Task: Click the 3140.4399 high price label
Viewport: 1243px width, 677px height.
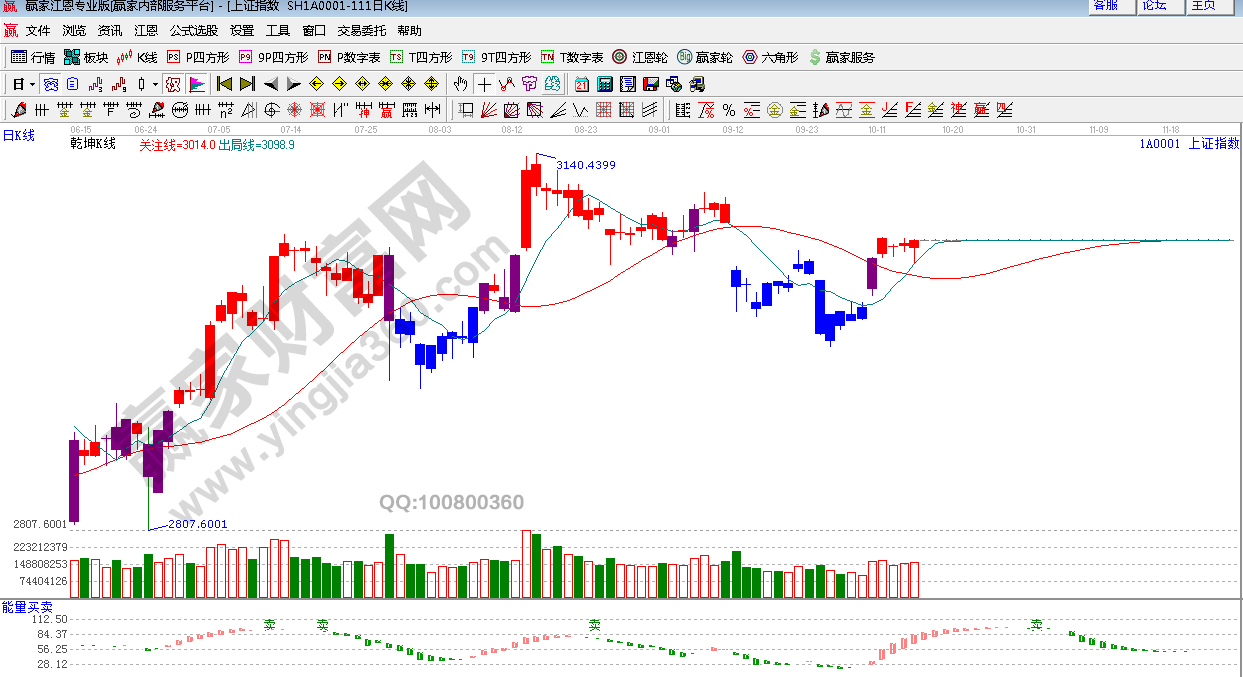Action: pyautogui.click(x=585, y=165)
